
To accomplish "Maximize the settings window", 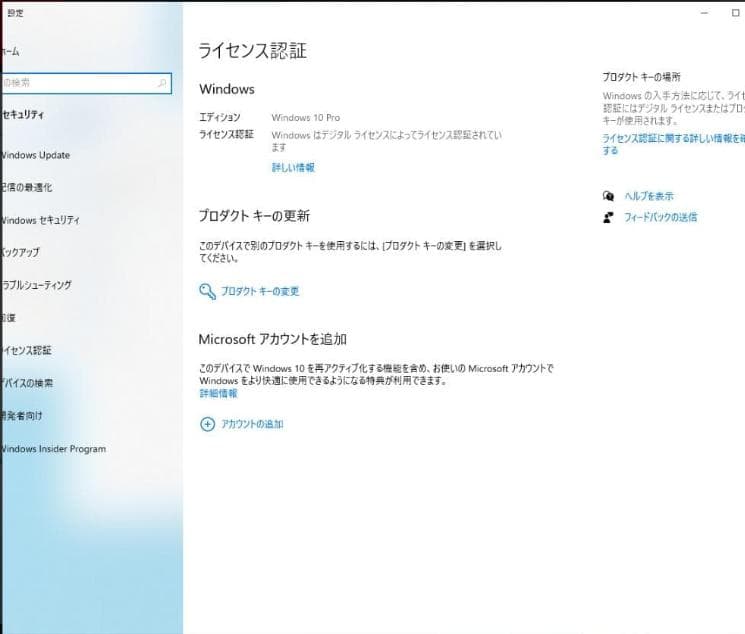I will [x=735, y=13].
